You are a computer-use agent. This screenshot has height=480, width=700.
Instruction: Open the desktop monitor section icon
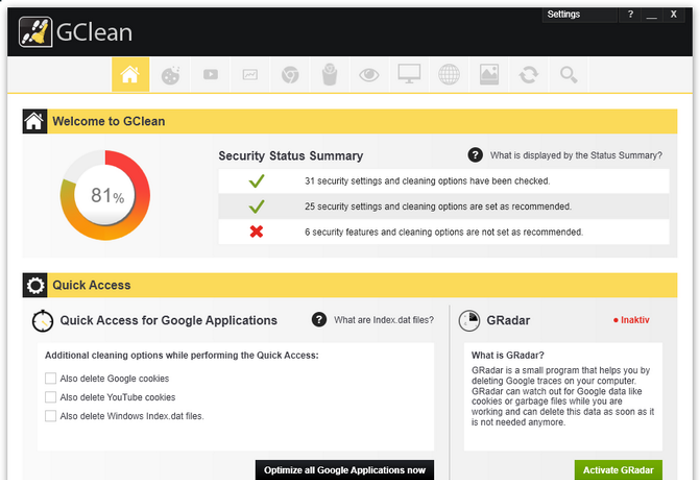click(x=409, y=75)
